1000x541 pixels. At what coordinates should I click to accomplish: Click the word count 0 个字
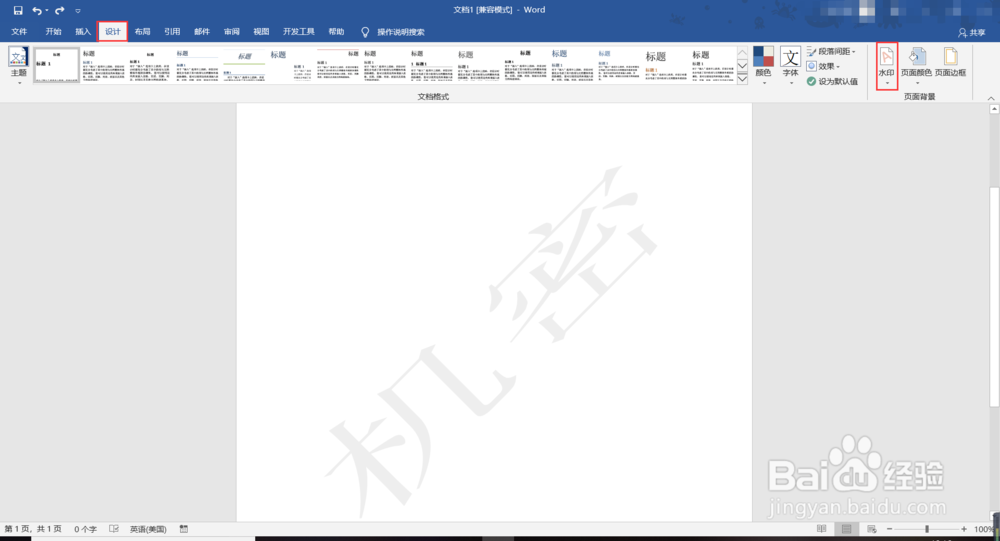coord(85,529)
